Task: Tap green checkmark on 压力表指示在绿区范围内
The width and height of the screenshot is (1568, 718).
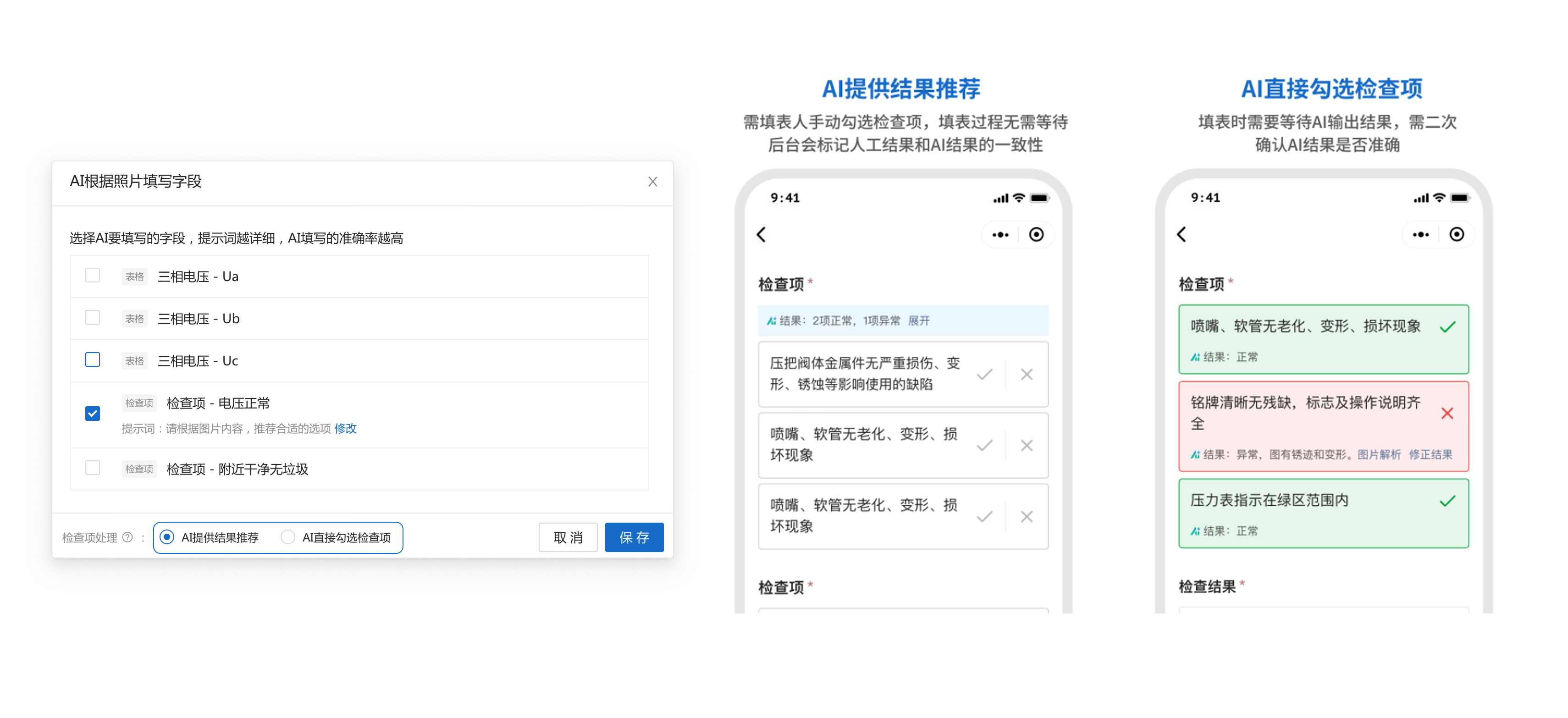Action: 1447,502
